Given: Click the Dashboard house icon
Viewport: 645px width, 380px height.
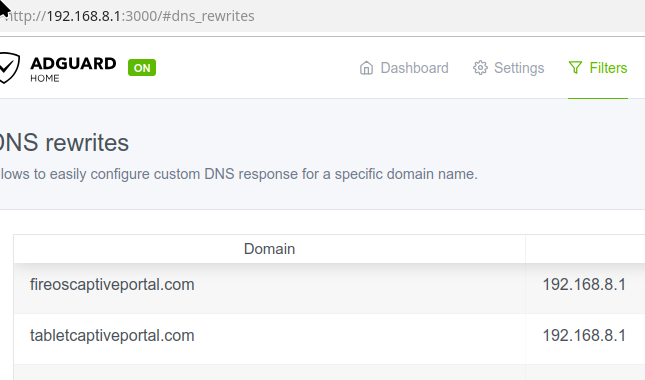Looking at the screenshot, I should click(366, 68).
